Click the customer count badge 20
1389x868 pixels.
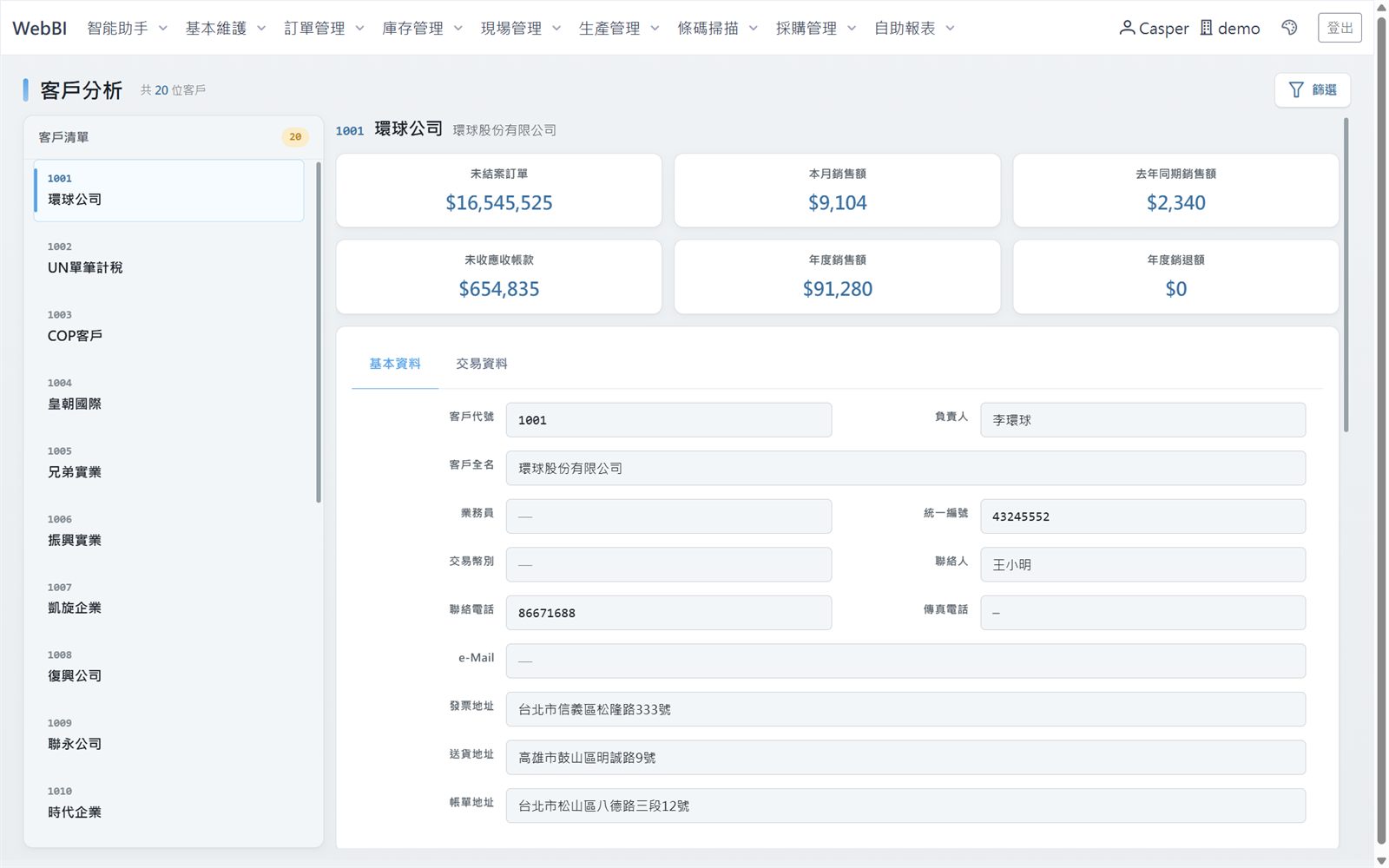coord(295,137)
